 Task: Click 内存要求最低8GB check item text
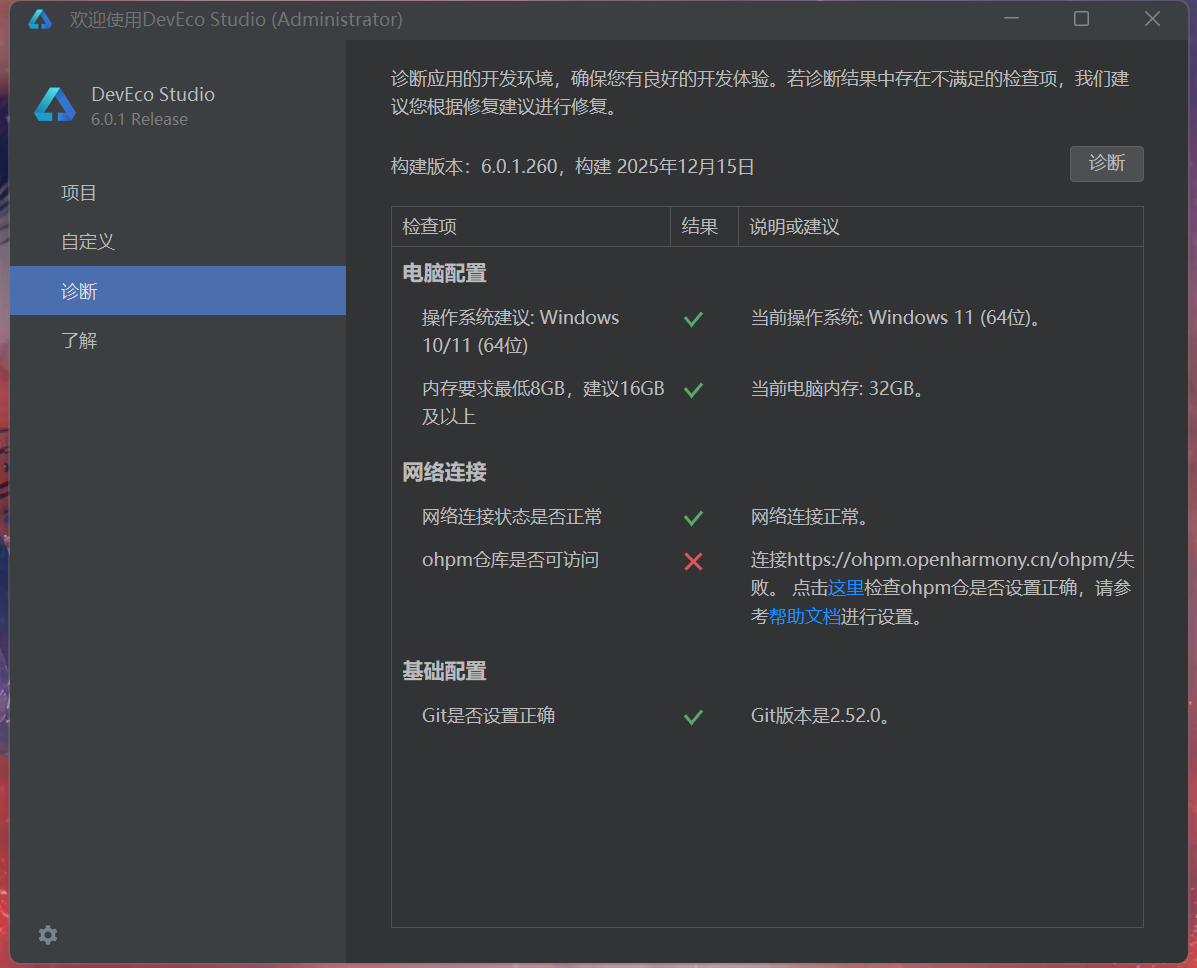[x=543, y=402]
